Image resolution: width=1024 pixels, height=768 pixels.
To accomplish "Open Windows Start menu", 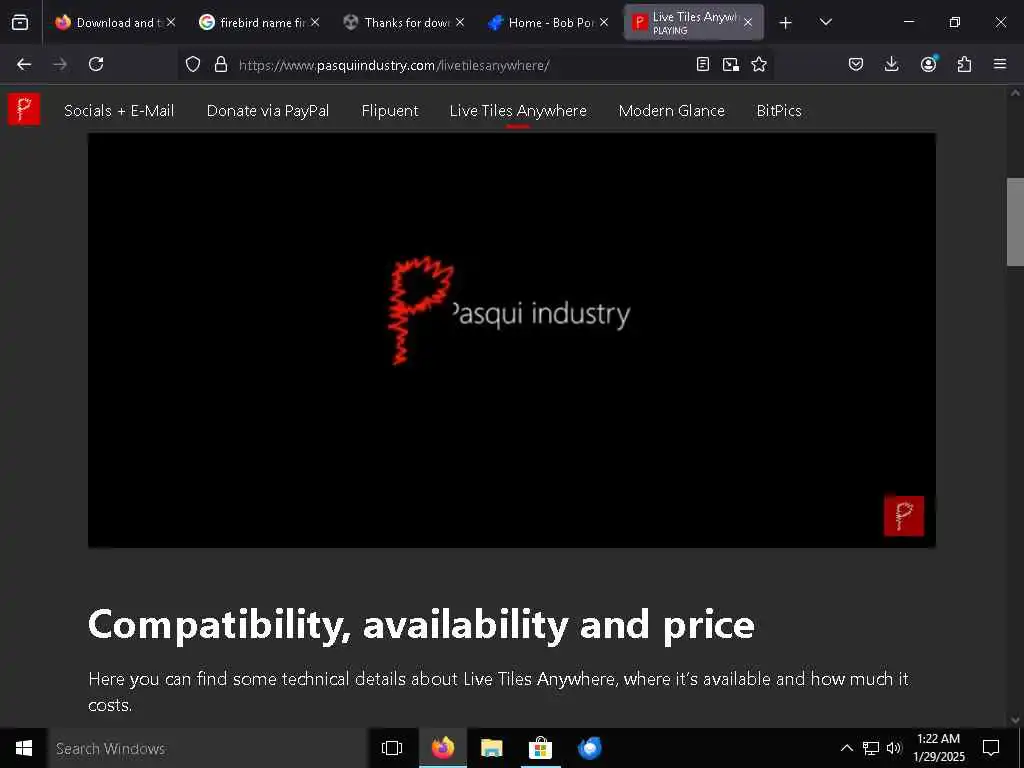I will pyautogui.click(x=24, y=748).
